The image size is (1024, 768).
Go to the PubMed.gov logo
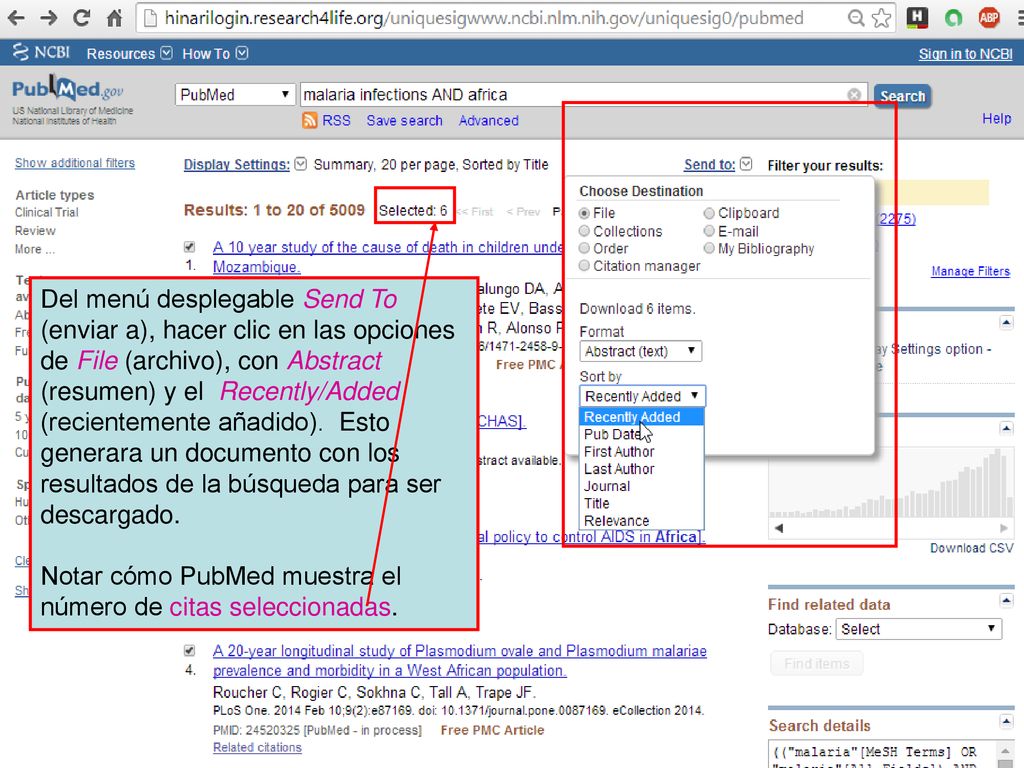68,89
